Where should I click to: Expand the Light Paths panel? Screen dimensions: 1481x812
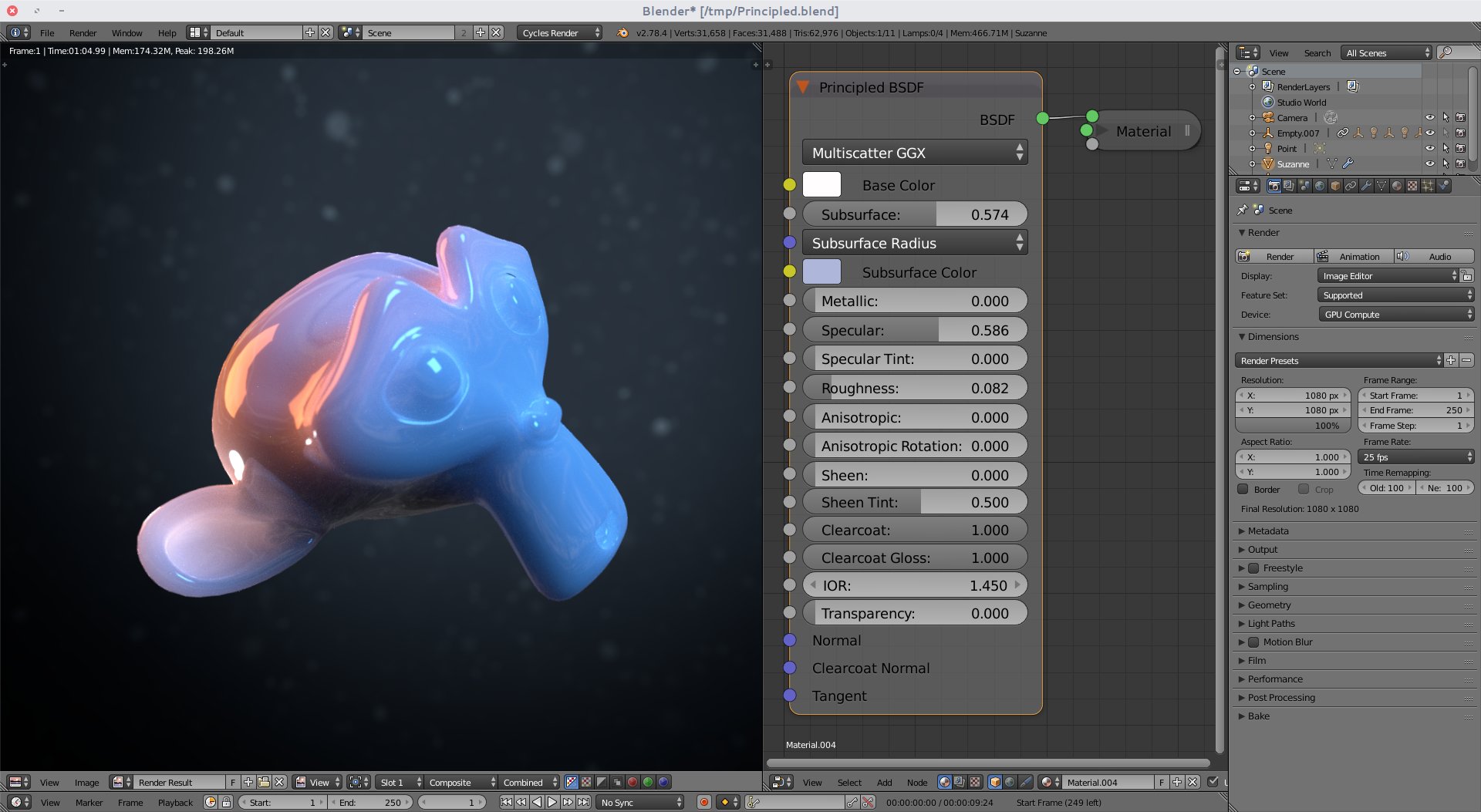pos(1270,624)
